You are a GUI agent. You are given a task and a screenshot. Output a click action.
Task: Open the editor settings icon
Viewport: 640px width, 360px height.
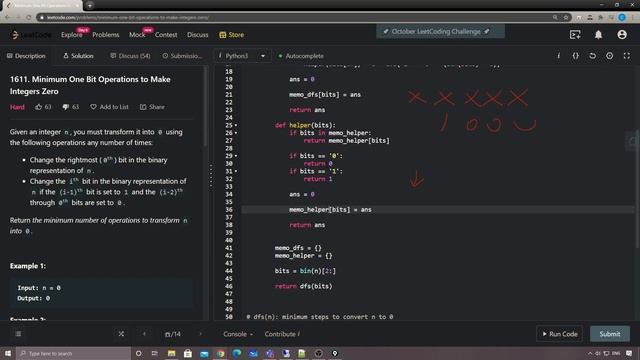point(609,56)
